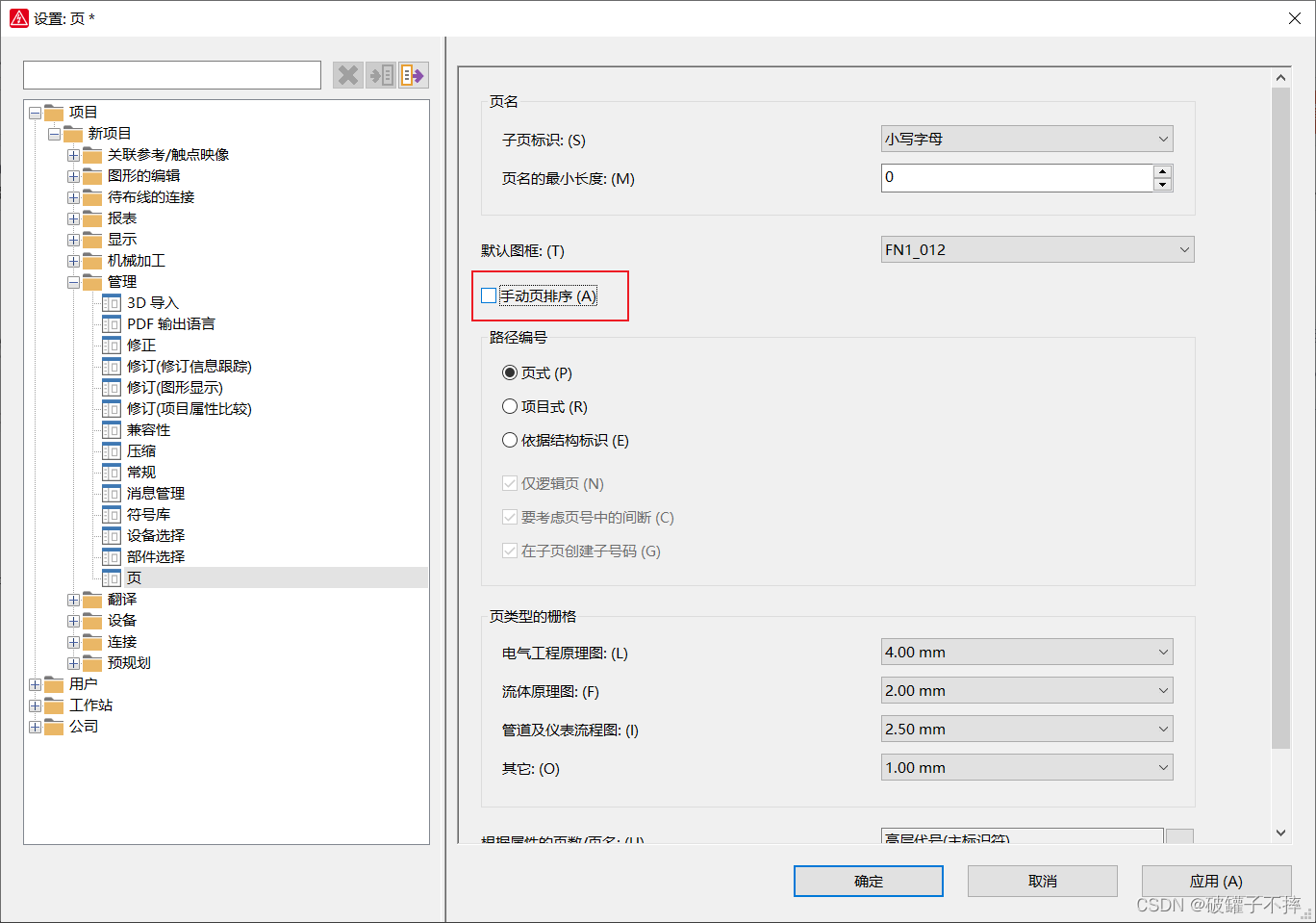Click the 常规 settings page icon
Screen dimensions: 1316x923
pos(112,473)
